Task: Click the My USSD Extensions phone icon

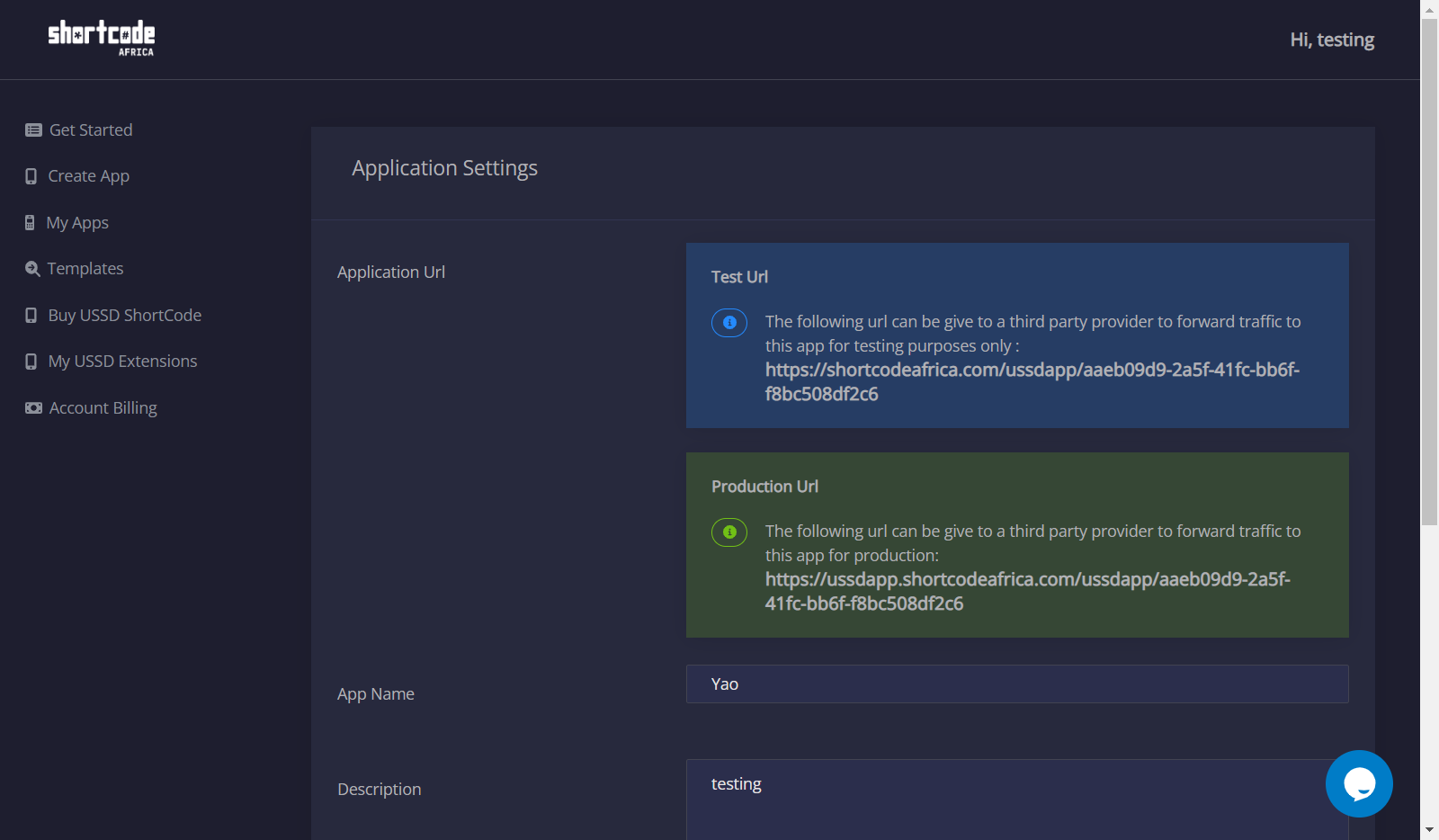Action: (31, 362)
